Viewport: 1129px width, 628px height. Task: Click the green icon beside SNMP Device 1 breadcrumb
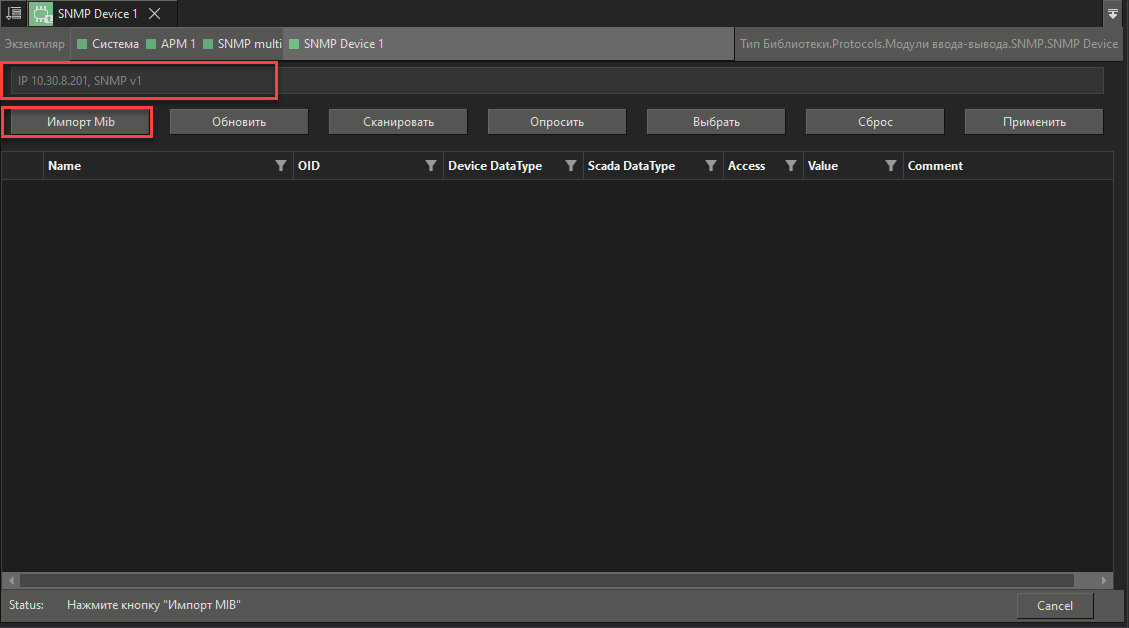coord(293,44)
